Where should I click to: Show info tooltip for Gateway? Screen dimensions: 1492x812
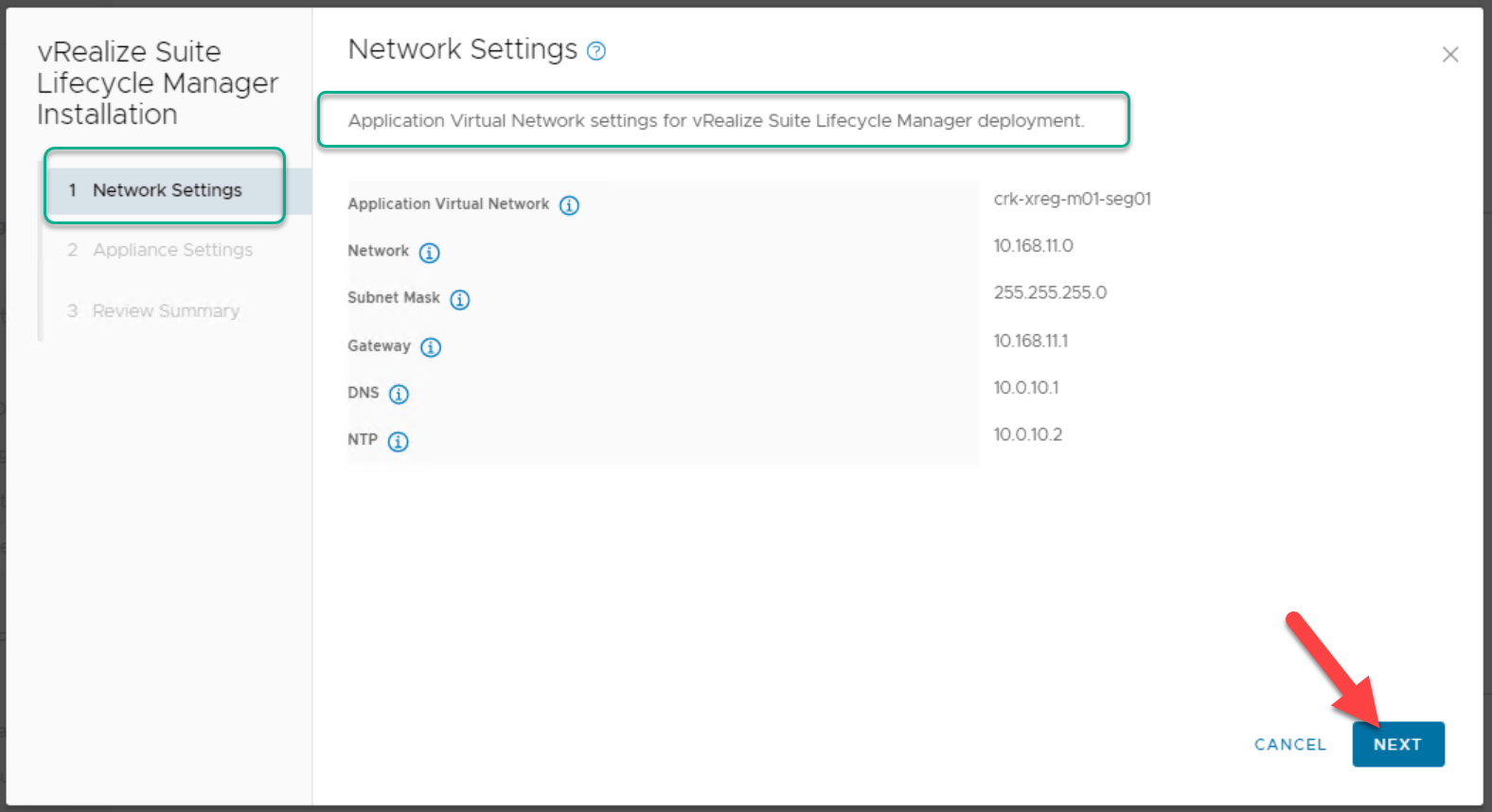pos(431,347)
